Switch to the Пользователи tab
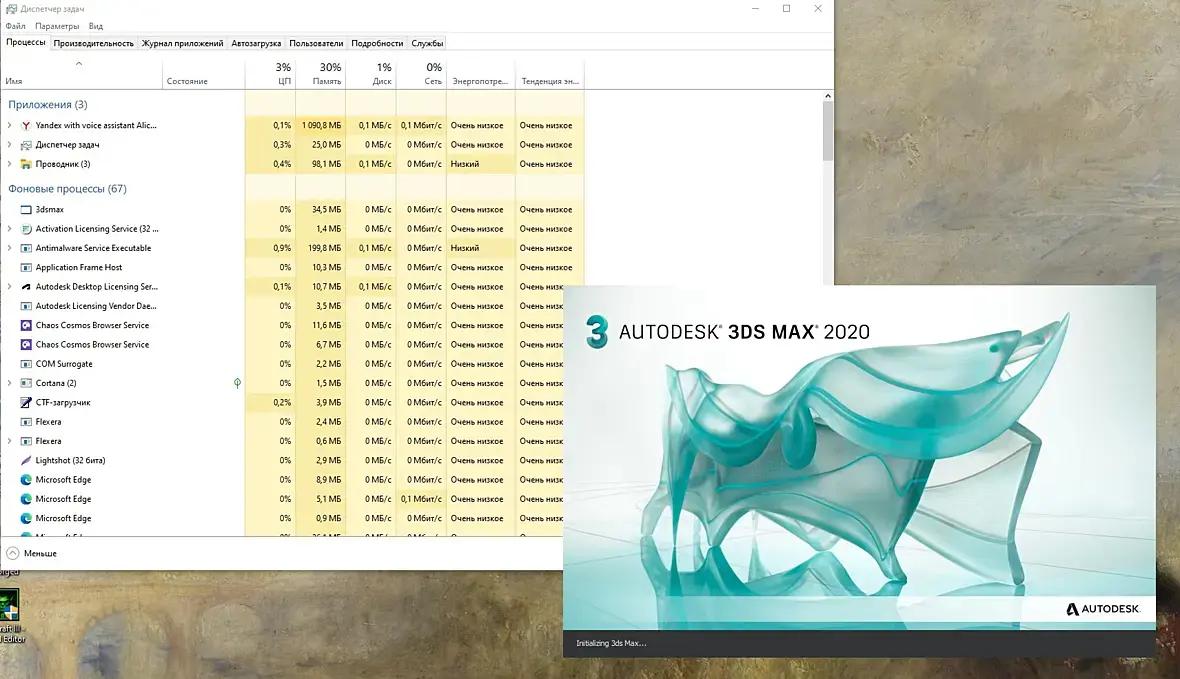Image resolution: width=1180 pixels, height=679 pixels. [316, 44]
